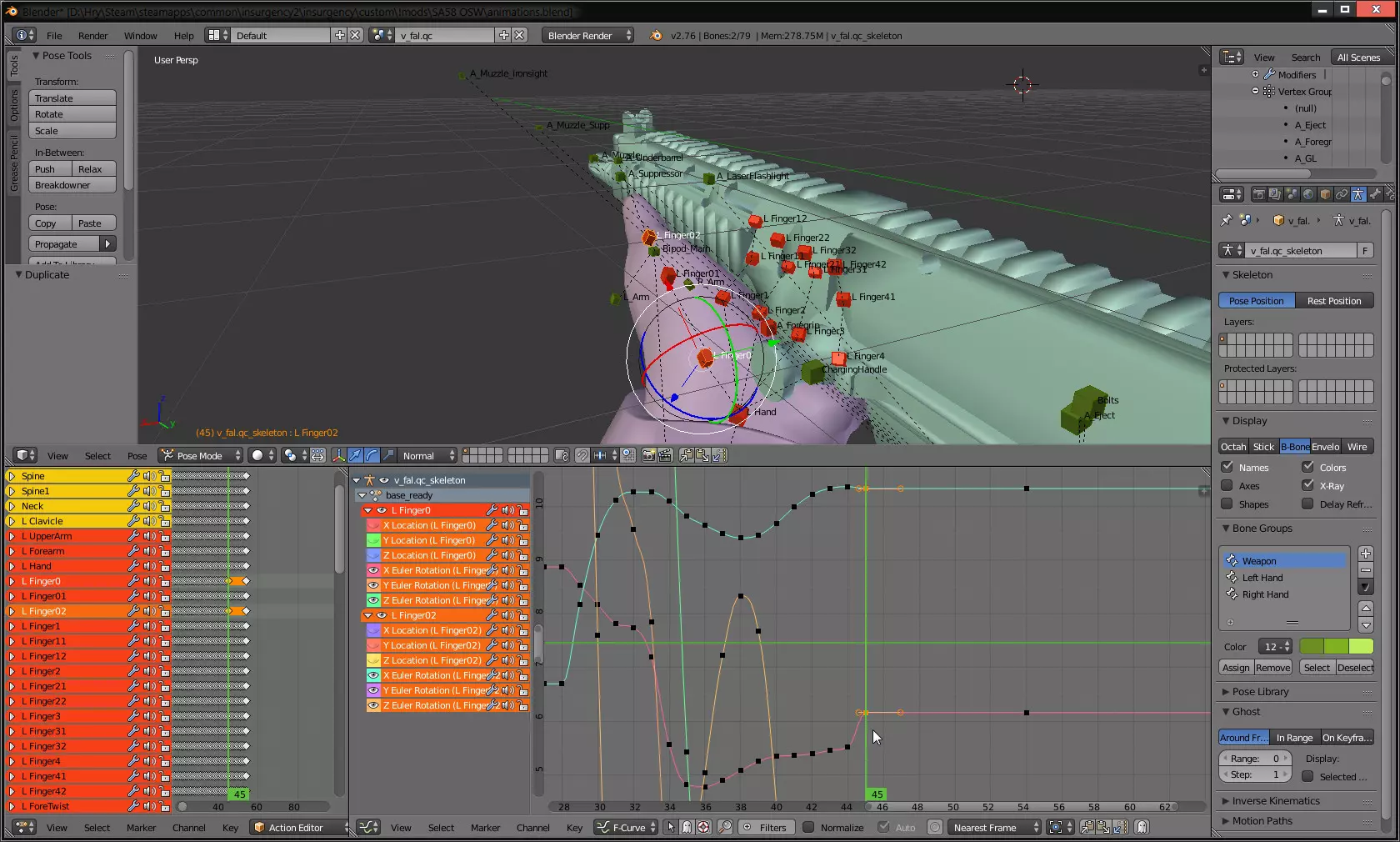The height and width of the screenshot is (842, 1400).
Task: Toggle the Normalize checkbox in Graph Editor
Action: click(x=807, y=828)
